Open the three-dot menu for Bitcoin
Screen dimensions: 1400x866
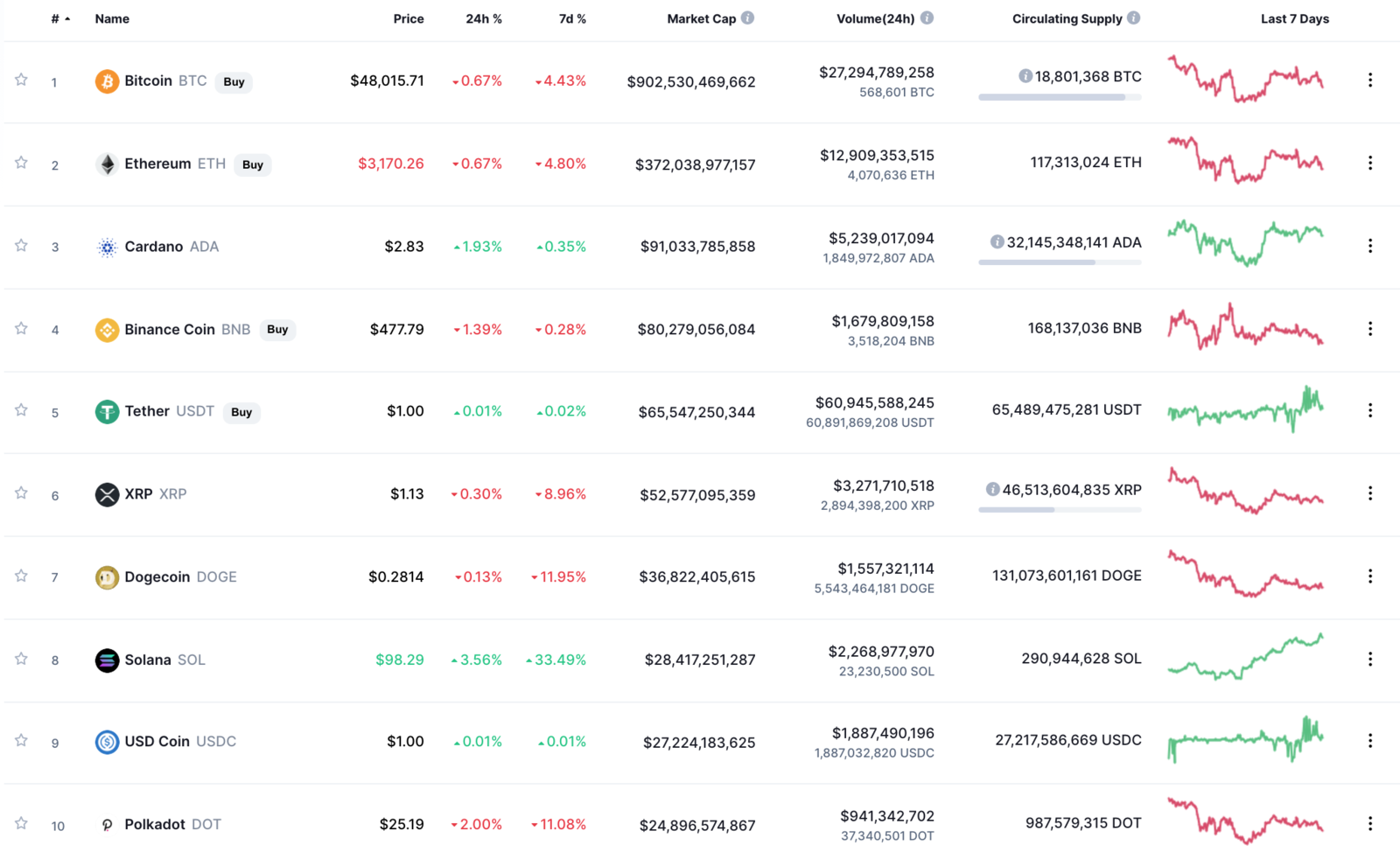[1370, 80]
